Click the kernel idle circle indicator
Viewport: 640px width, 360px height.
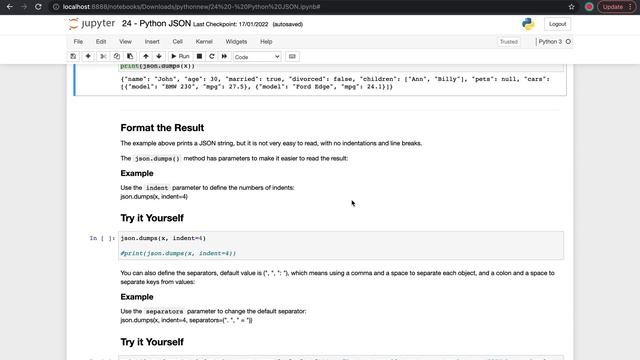568,42
